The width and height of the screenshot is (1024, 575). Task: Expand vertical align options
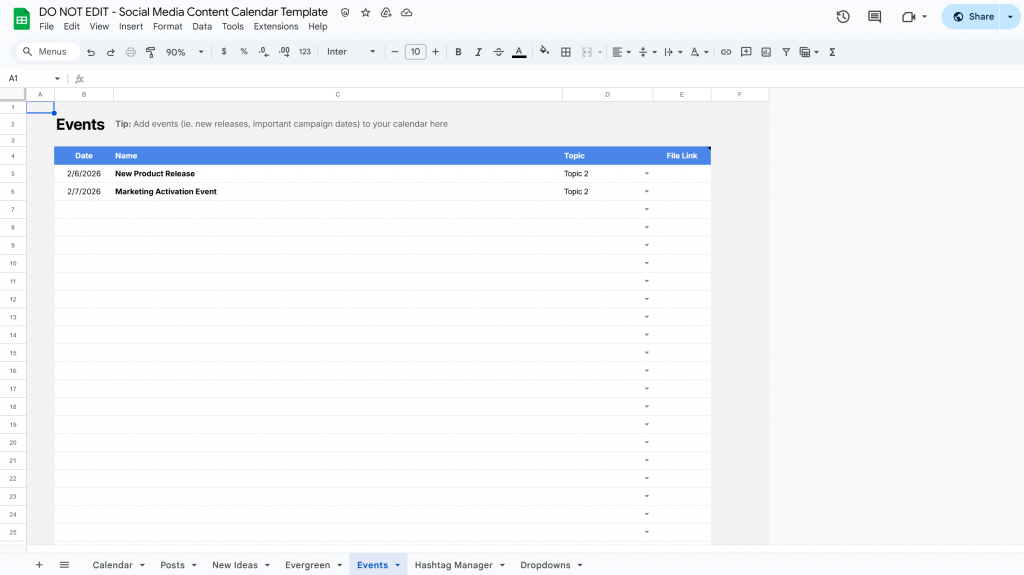click(x=647, y=52)
